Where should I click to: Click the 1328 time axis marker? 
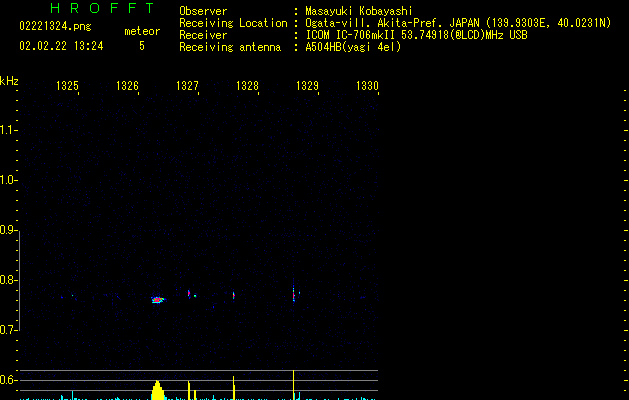click(x=247, y=86)
